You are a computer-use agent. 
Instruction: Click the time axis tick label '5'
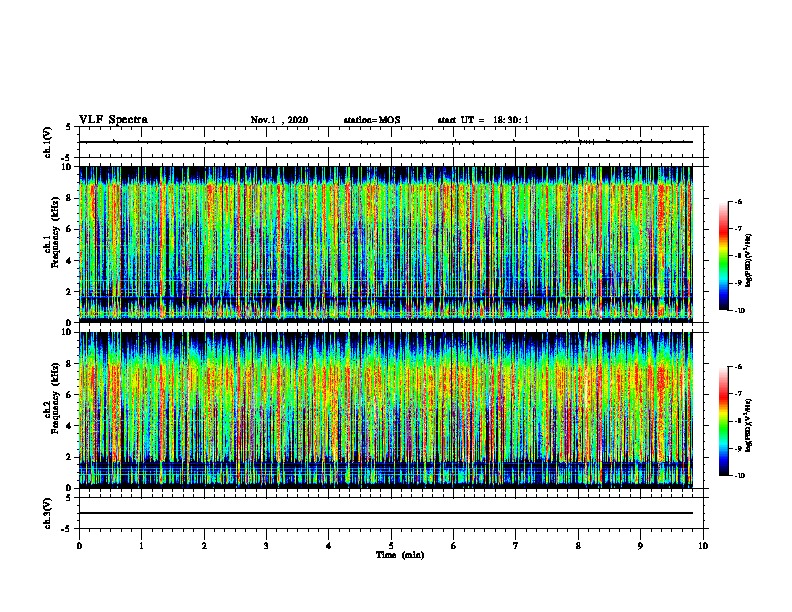tap(391, 545)
